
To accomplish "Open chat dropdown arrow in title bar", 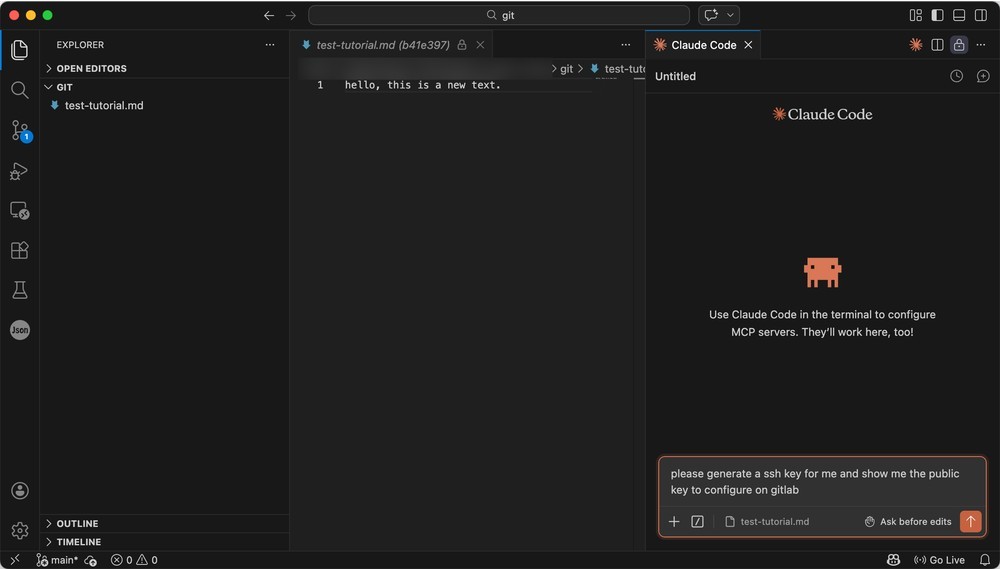I will (x=731, y=15).
